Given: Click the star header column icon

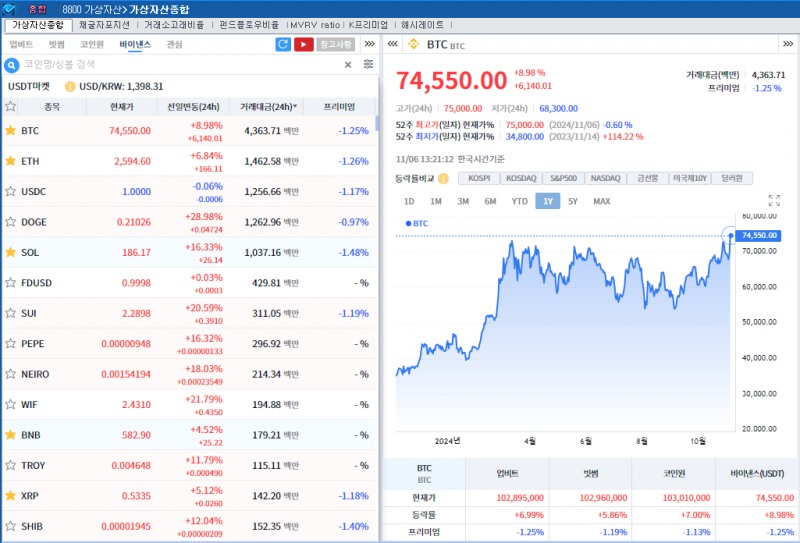Looking at the screenshot, I should coord(11,107).
